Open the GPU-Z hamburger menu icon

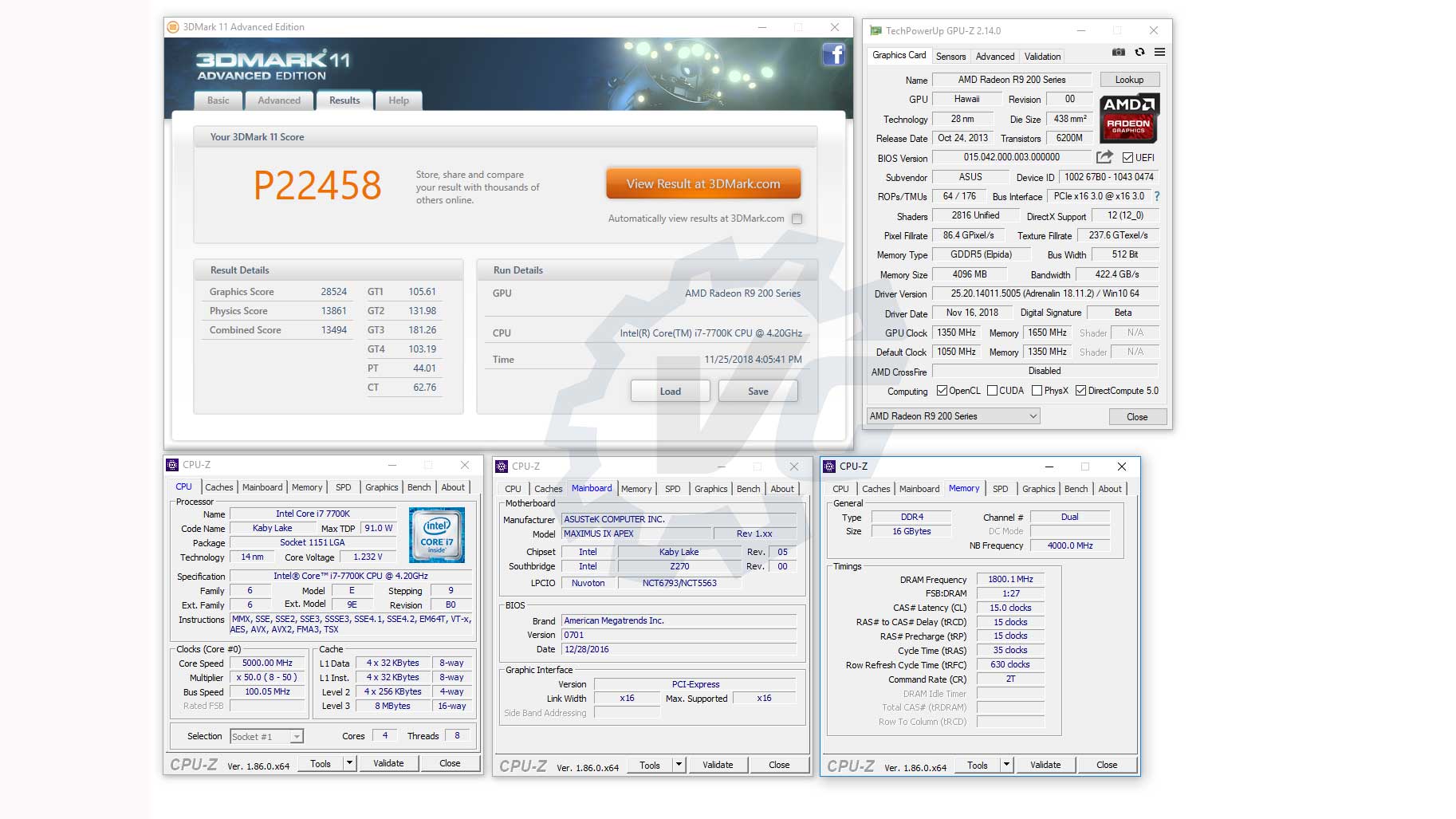1159,52
